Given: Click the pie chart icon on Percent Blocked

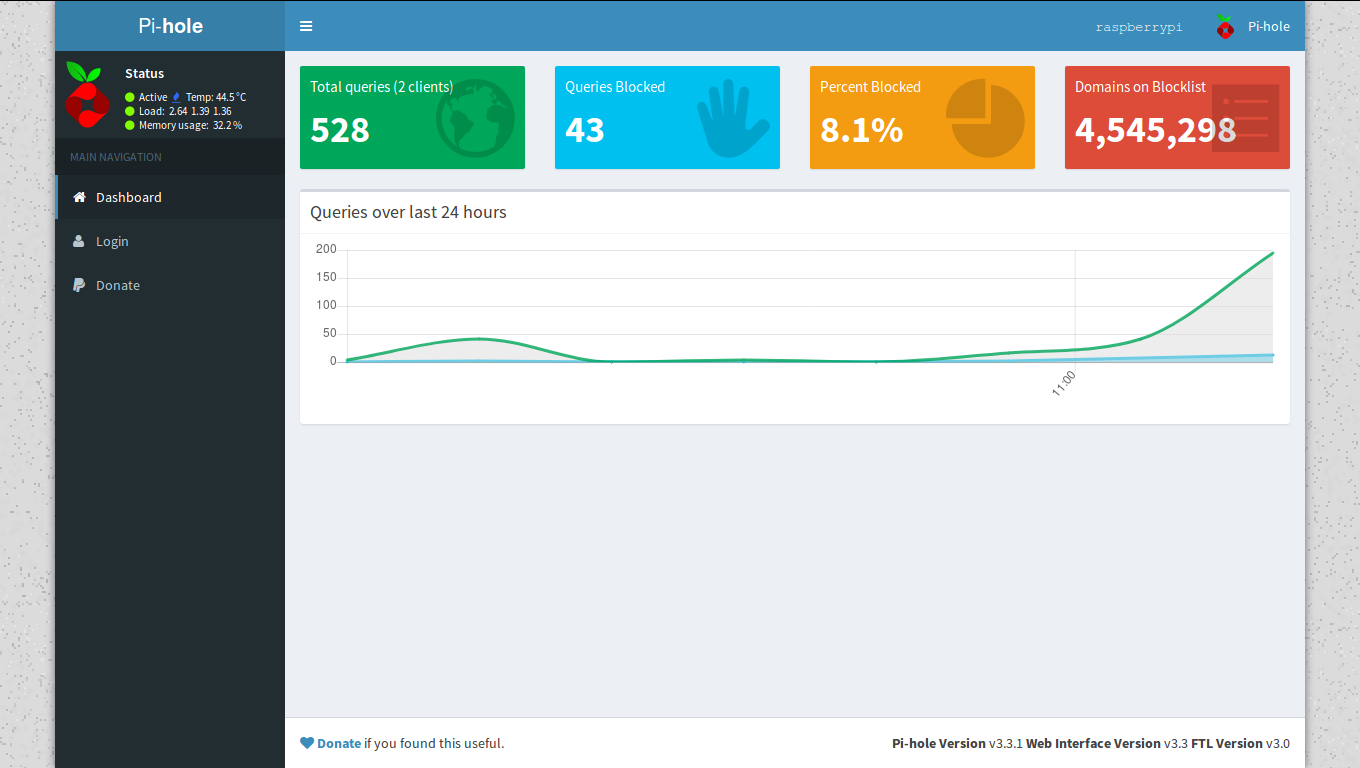Looking at the screenshot, I should coord(985,119).
